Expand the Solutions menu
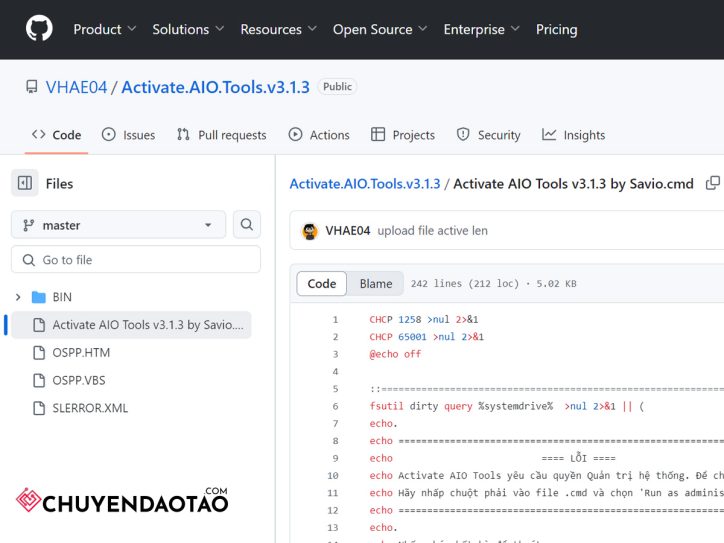Image resolution: width=724 pixels, height=543 pixels. [188, 30]
